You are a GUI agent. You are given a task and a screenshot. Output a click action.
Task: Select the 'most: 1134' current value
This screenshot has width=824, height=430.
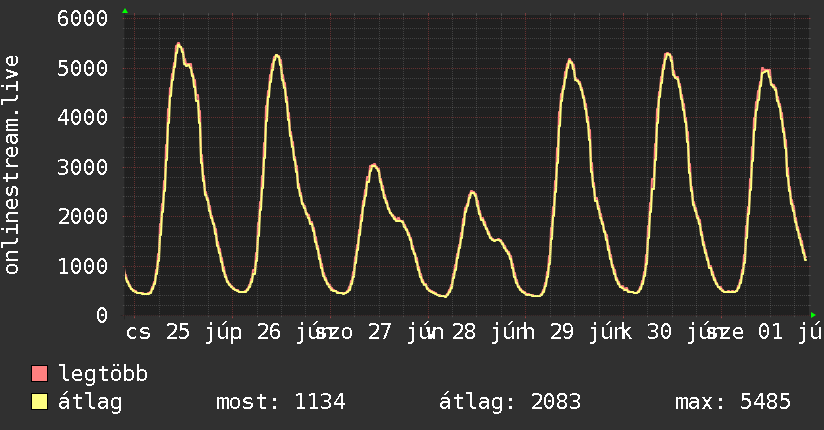(281, 402)
